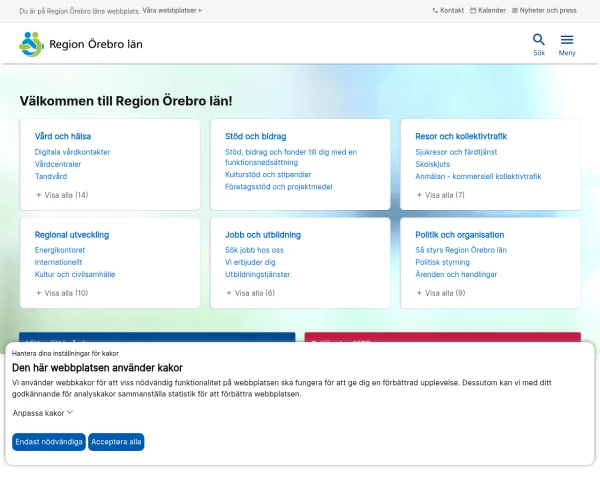Image resolution: width=600 pixels, height=480 pixels.
Task: Show all 14 under Vård och hälsa
Action: coord(62,195)
